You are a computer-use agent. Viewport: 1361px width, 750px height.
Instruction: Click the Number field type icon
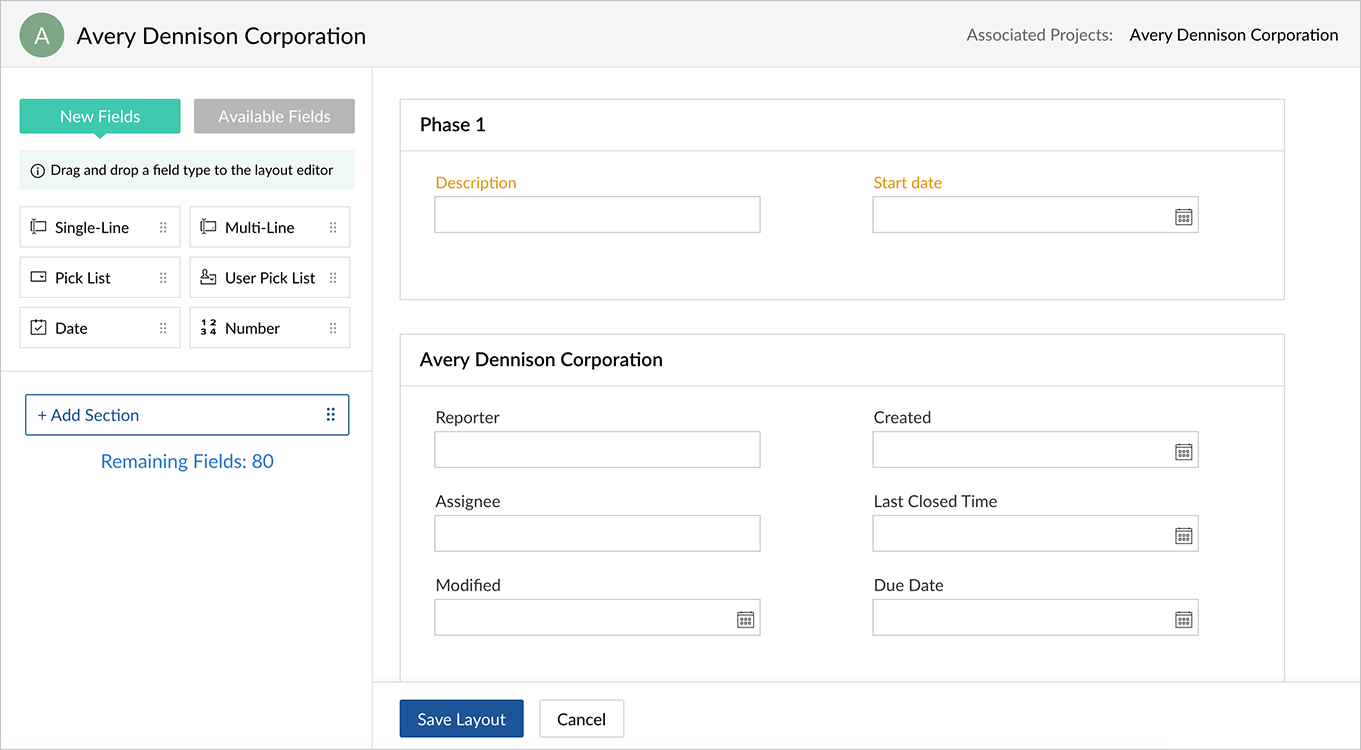click(x=209, y=327)
